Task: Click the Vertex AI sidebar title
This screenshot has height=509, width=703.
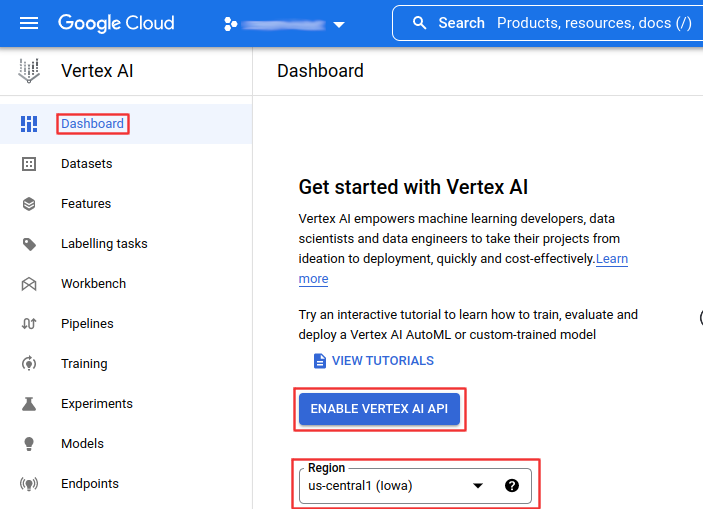Action: 97,71
